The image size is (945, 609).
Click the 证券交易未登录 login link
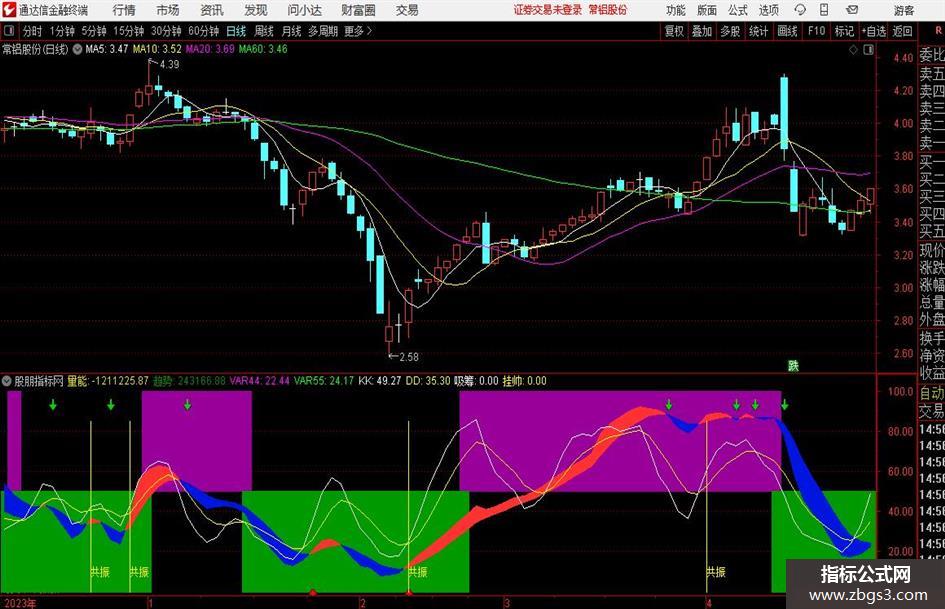(x=547, y=10)
